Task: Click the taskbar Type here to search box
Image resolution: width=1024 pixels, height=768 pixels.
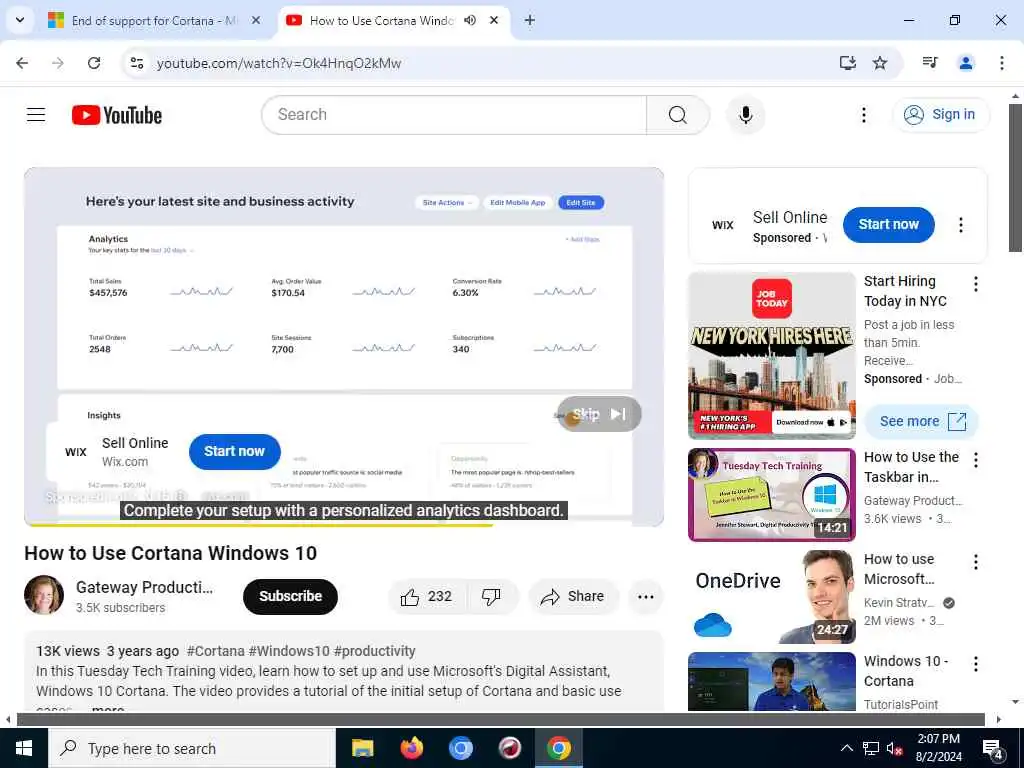Action: click(x=191, y=748)
